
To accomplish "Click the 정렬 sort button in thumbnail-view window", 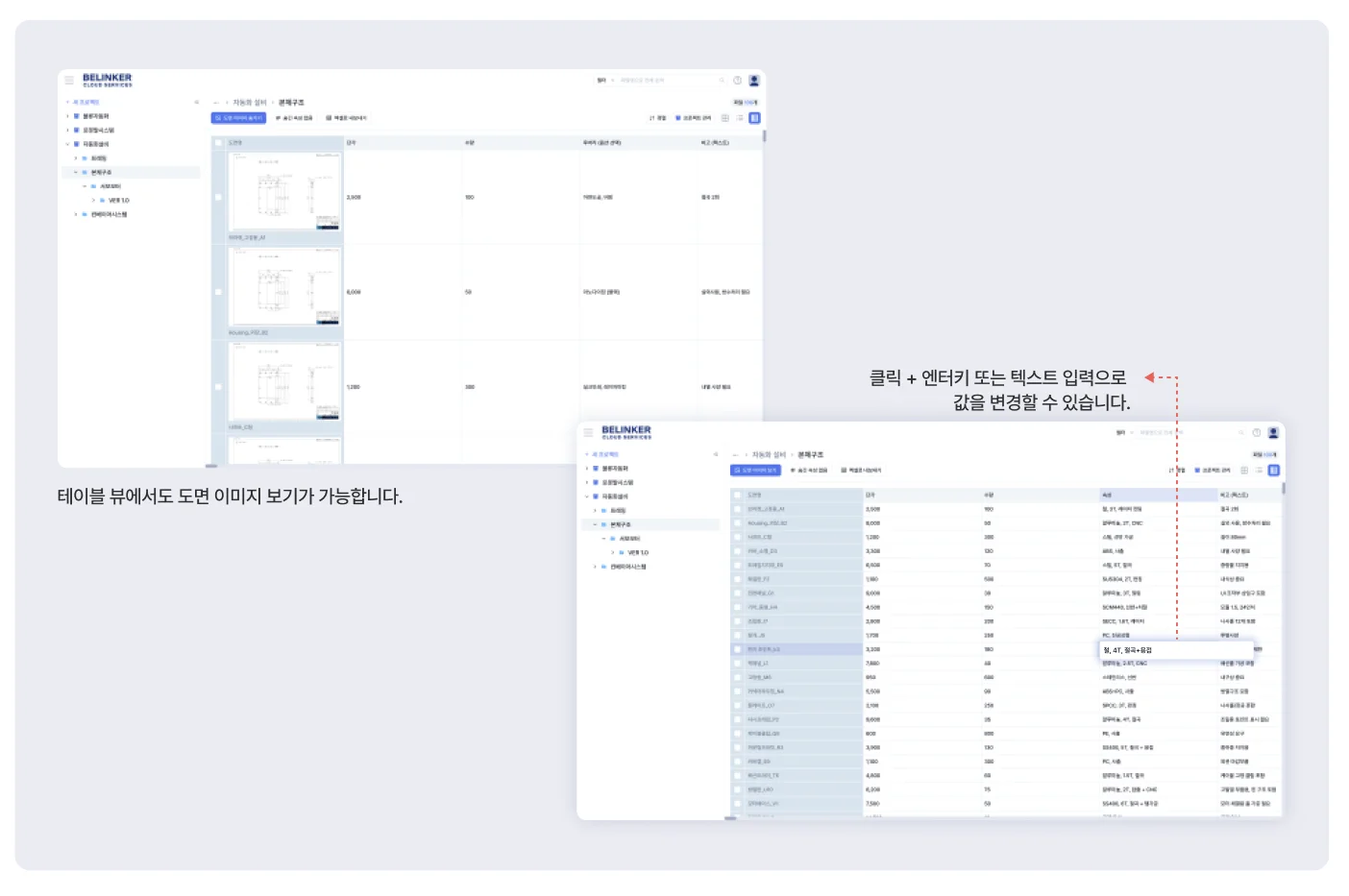I will (x=657, y=118).
